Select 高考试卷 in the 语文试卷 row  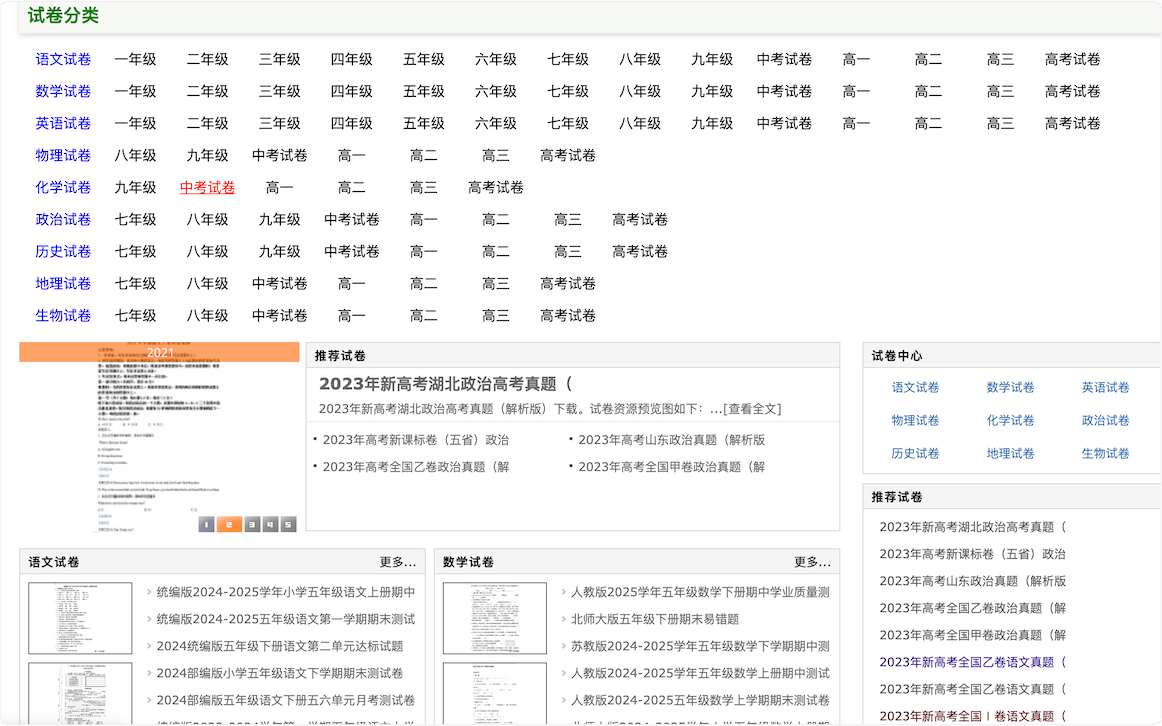pos(1072,59)
